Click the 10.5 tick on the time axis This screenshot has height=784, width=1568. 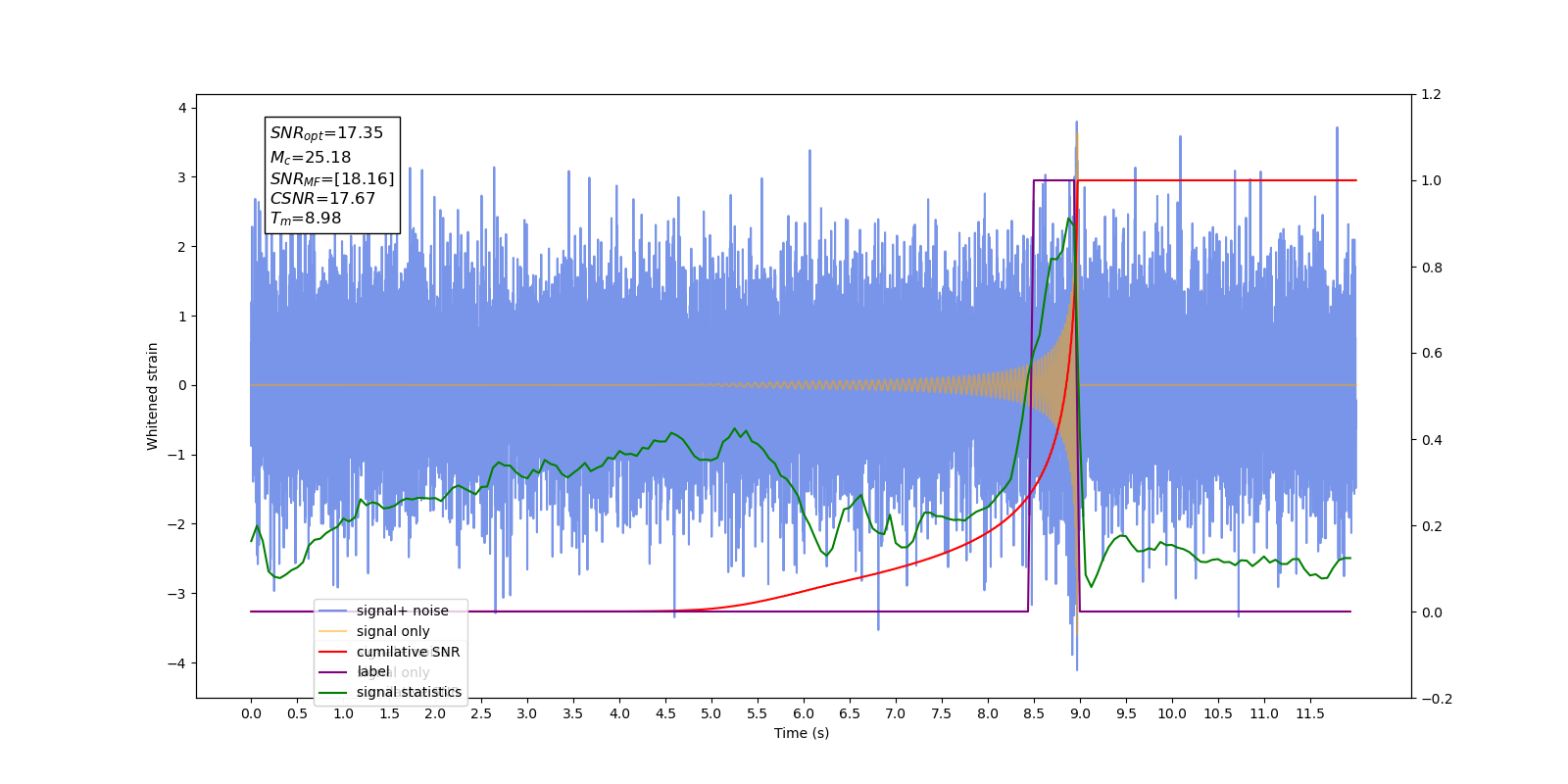coord(1218,713)
